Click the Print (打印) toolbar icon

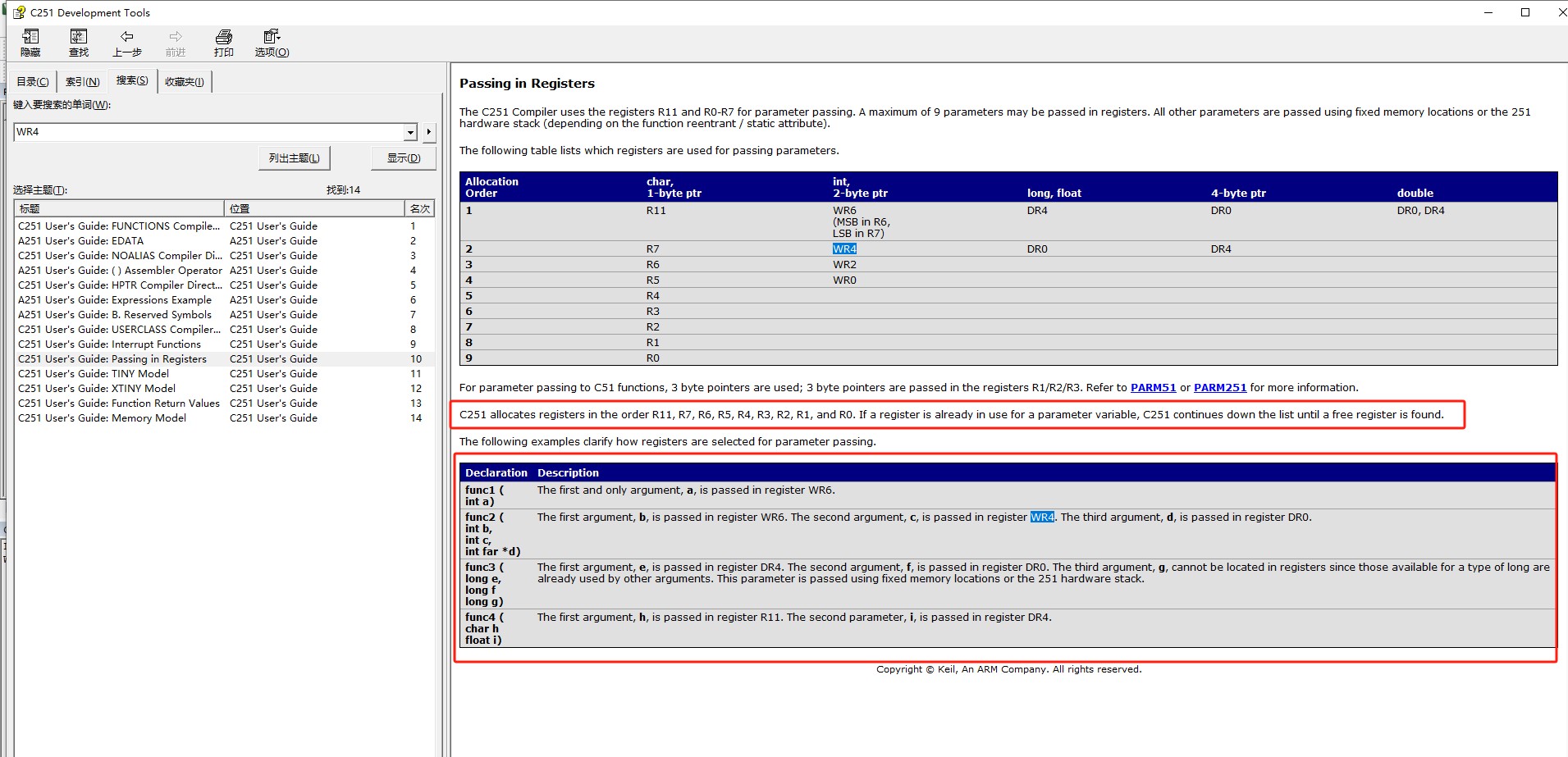(x=223, y=43)
